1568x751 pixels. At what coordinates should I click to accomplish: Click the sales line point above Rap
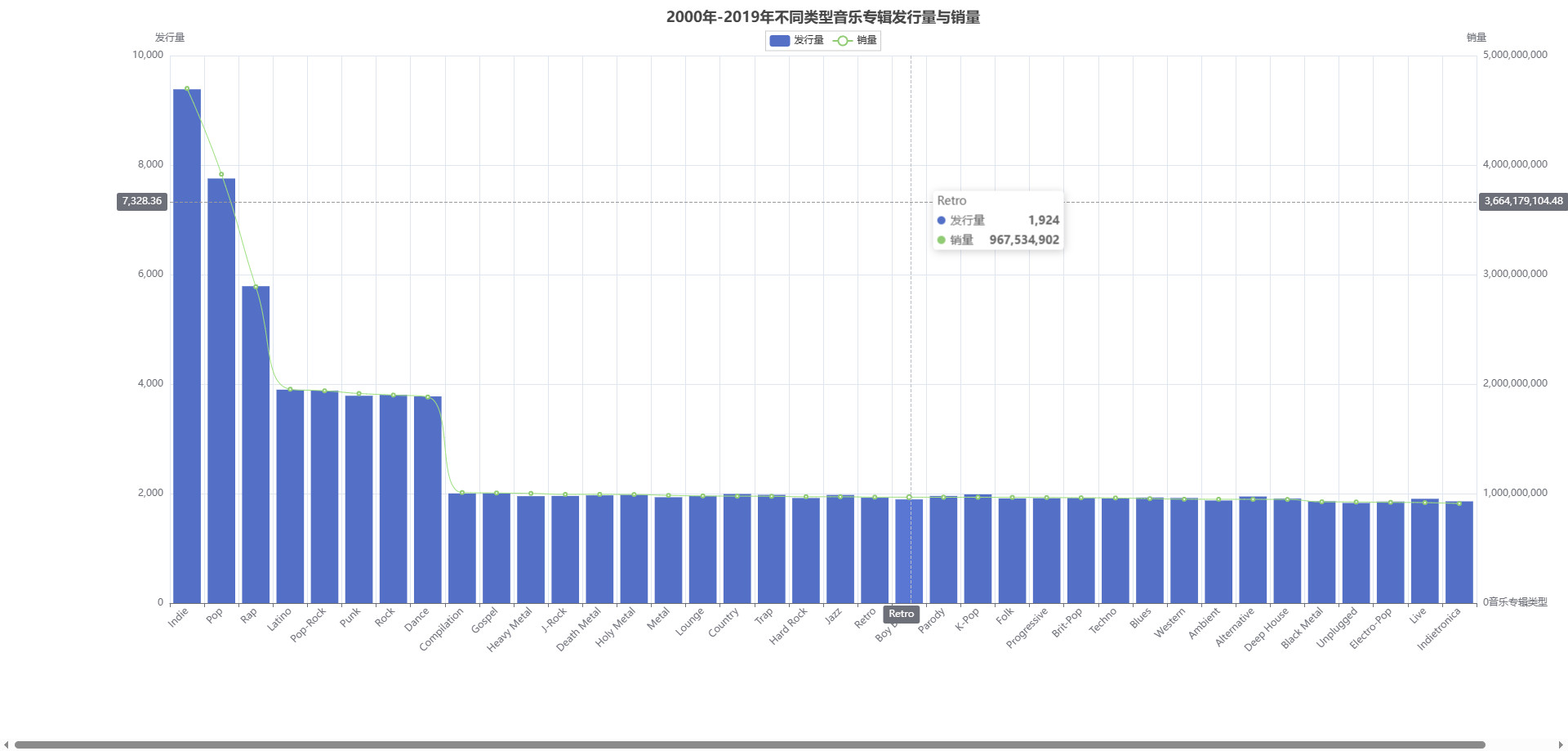tap(256, 287)
